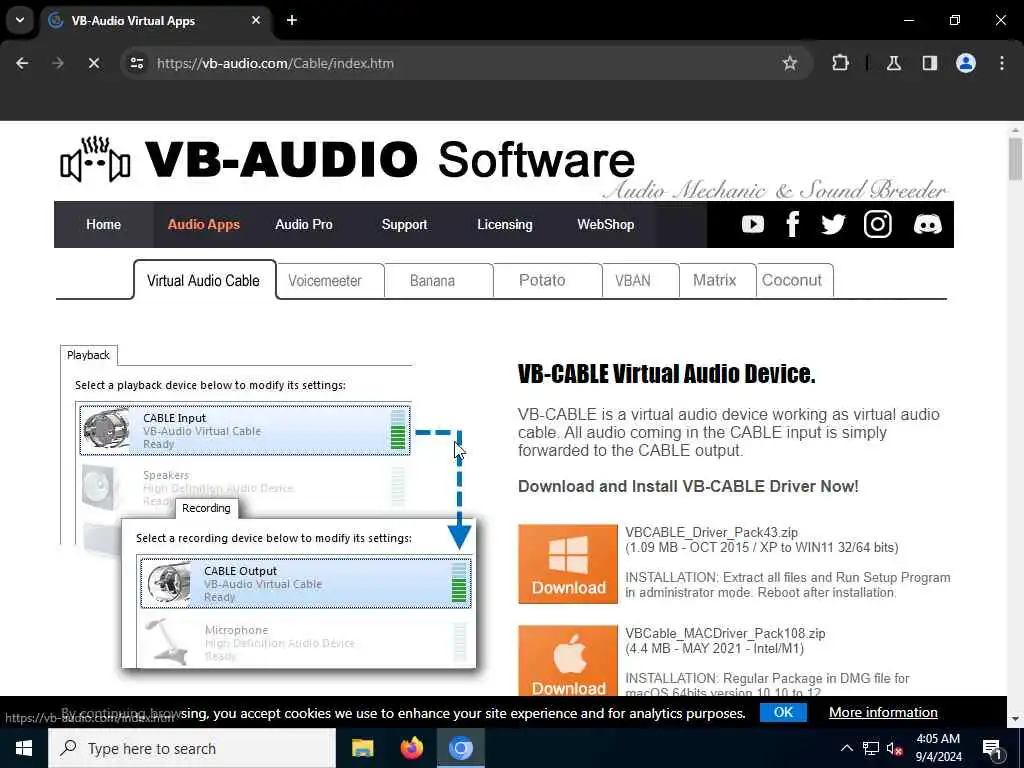Click the VB-CABLE Virtual Audio Device heading
Screen dimensions: 1024x768
666,374
